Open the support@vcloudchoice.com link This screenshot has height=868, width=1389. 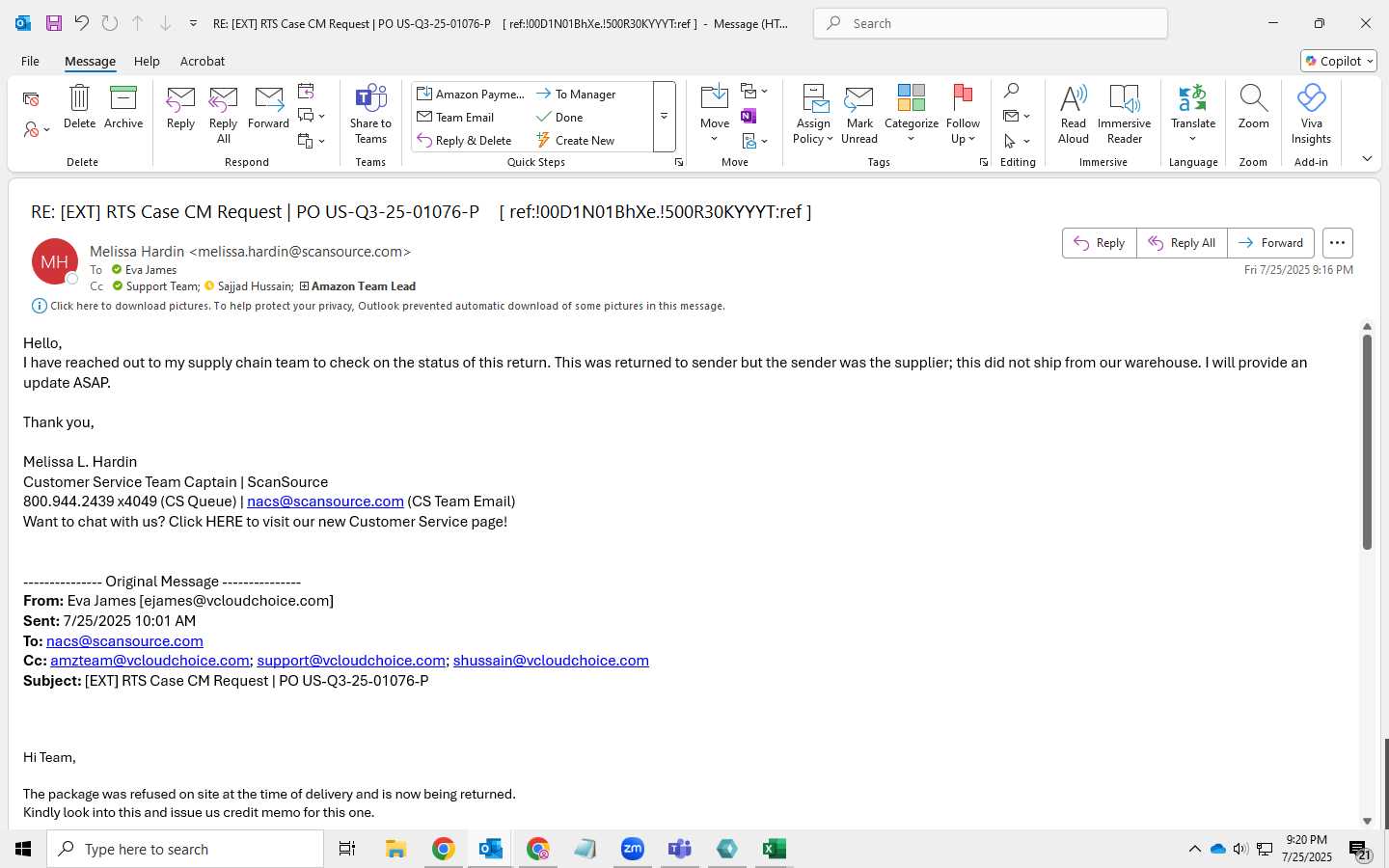(351, 661)
